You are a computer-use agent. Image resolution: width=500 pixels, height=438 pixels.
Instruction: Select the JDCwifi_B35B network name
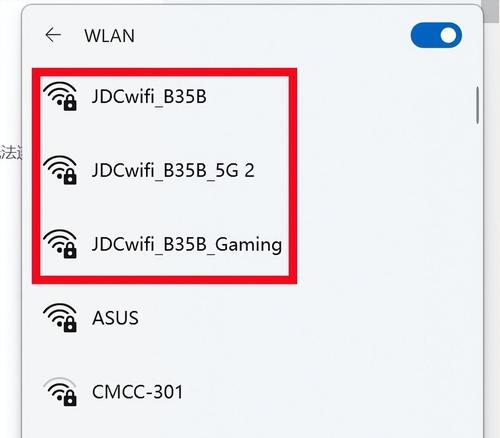click(149, 97)
